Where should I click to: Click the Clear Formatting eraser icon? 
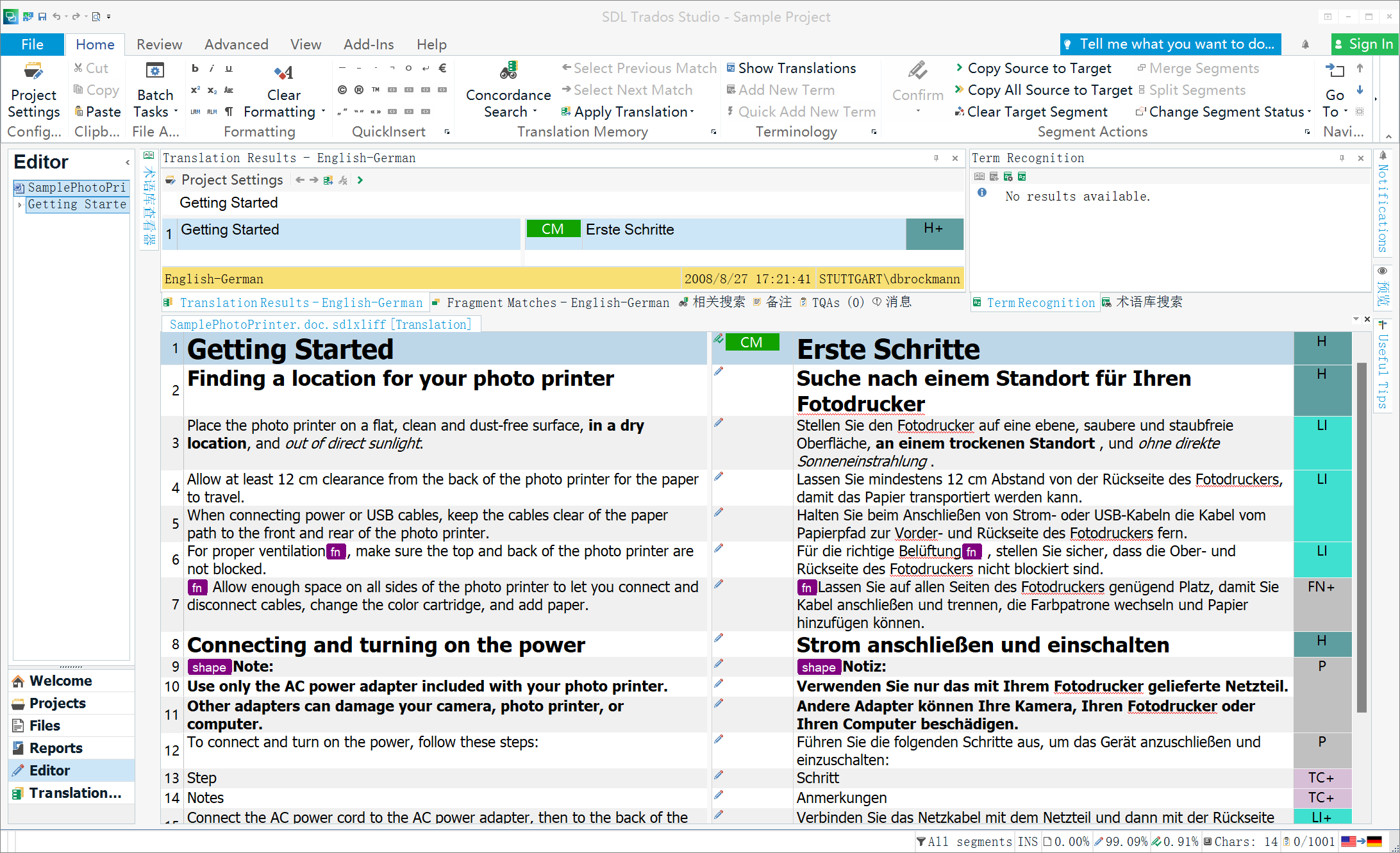[283, 72]
